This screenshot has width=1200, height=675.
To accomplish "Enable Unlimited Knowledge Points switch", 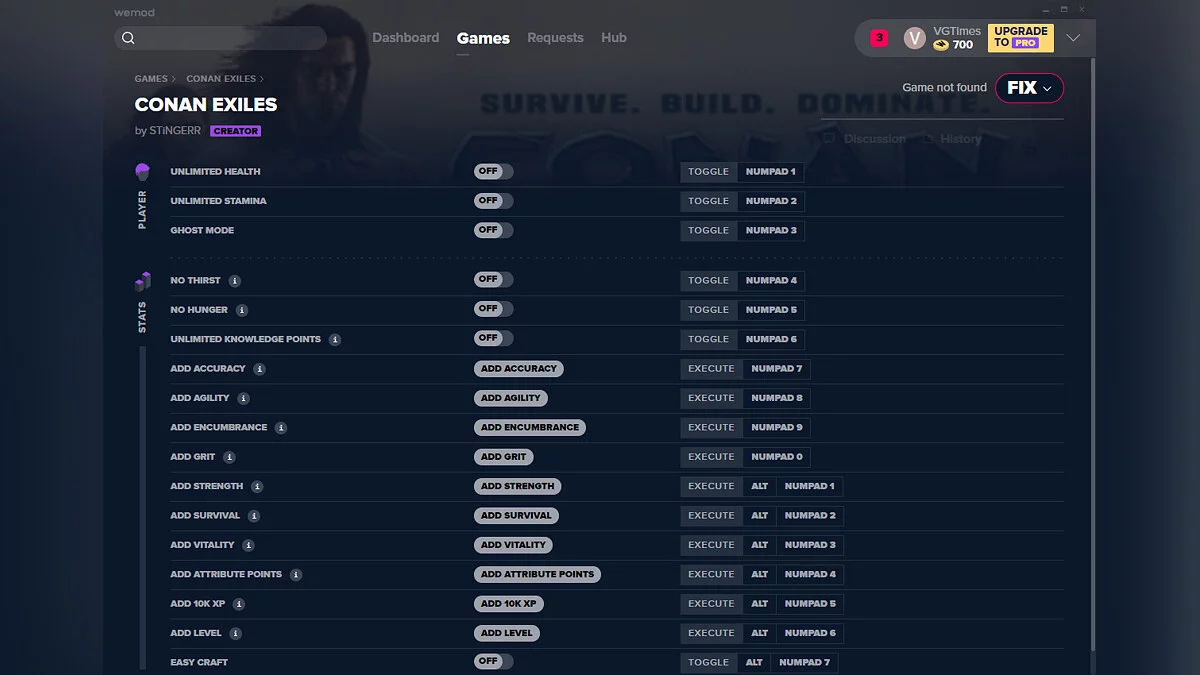I will click(493, 338).
